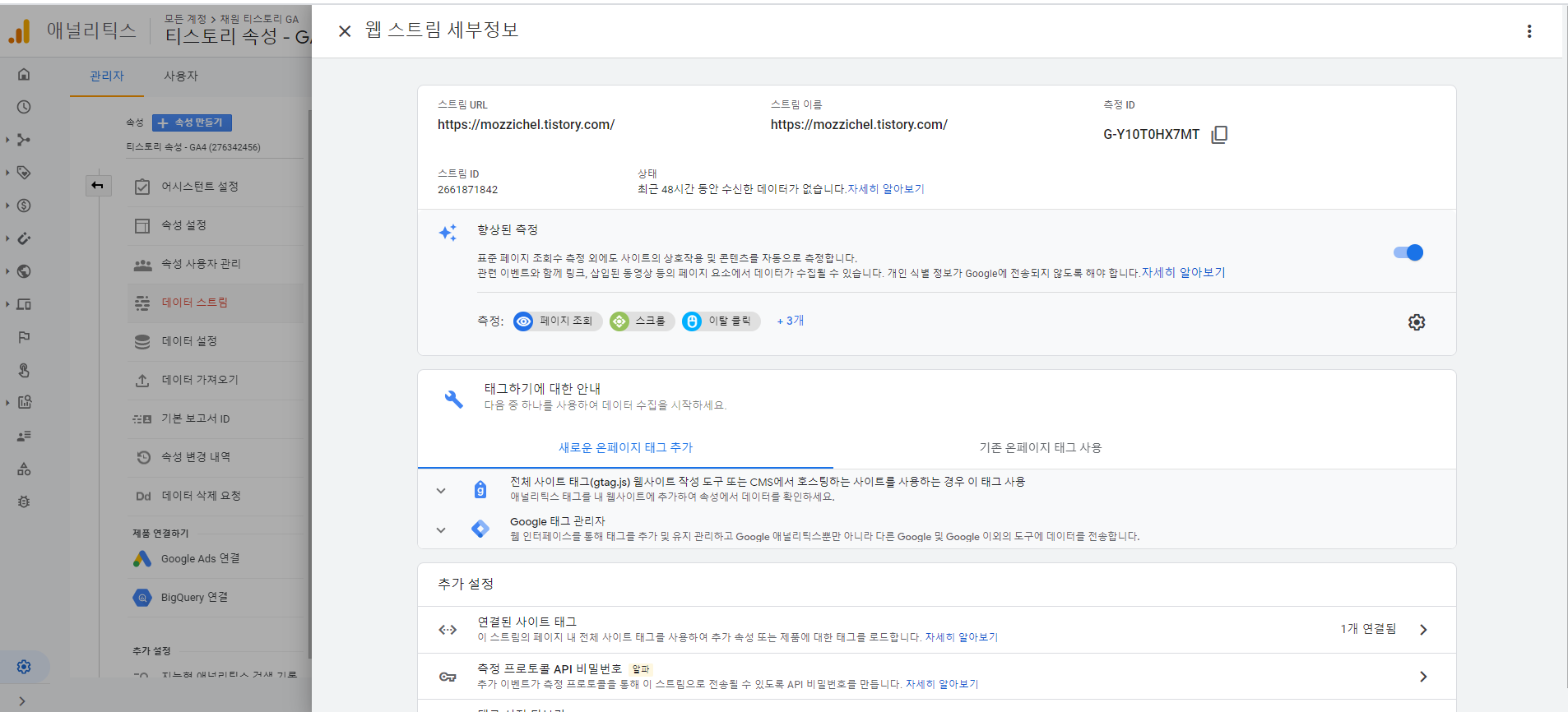
Task: Open the three-dot more options menu
Action: [1529, 31]
